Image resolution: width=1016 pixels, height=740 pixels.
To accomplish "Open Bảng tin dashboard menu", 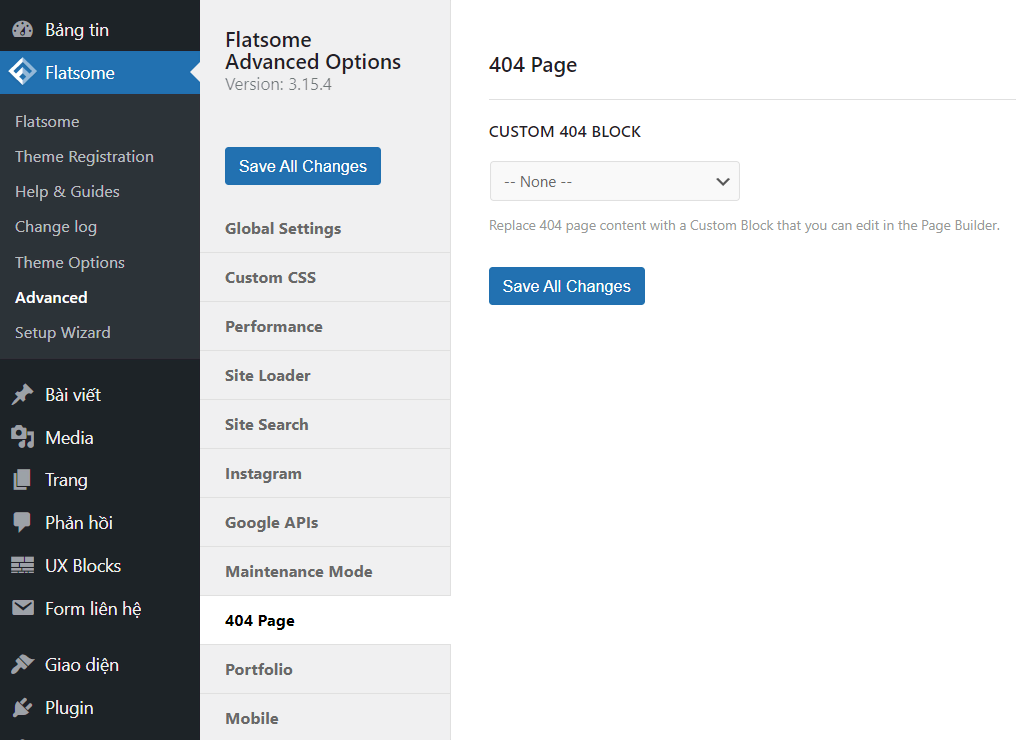I will click(100, 29).
